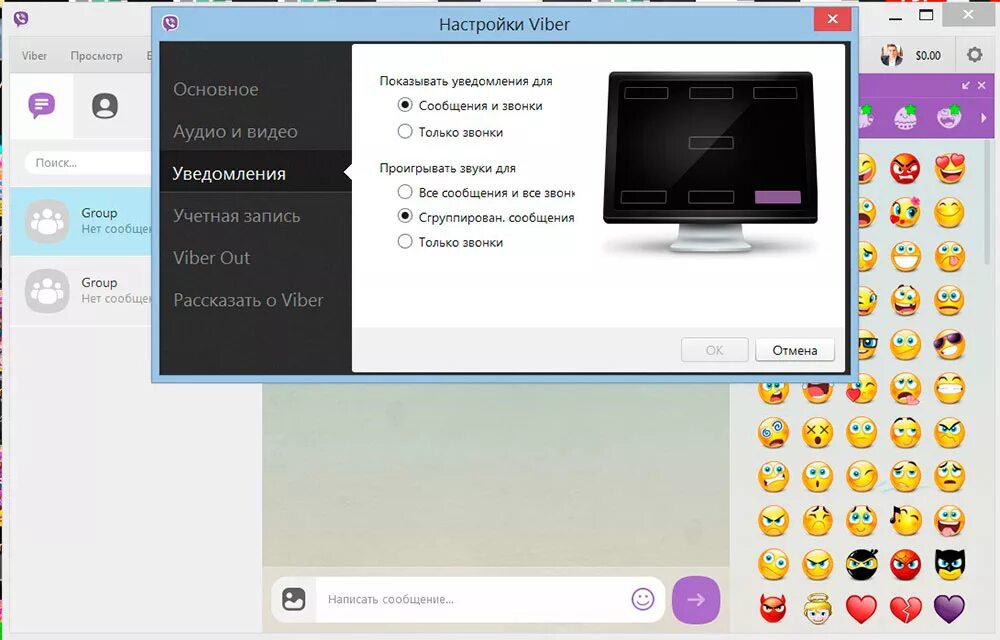This screenshot has height=640, width=1000.
Task: Insert the purple heart emoji
Action: (950, 609)
